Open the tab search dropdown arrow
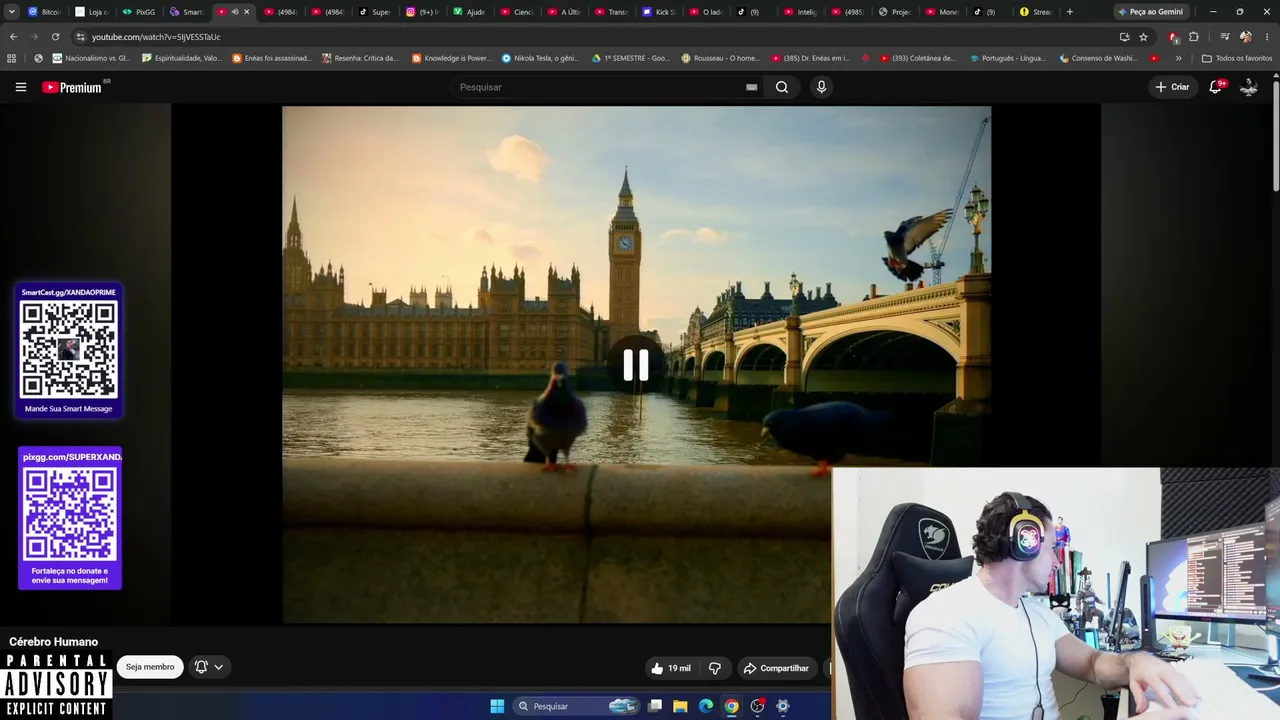The image size is (1280, 720). pyautogui.click(x=12, y=12)
